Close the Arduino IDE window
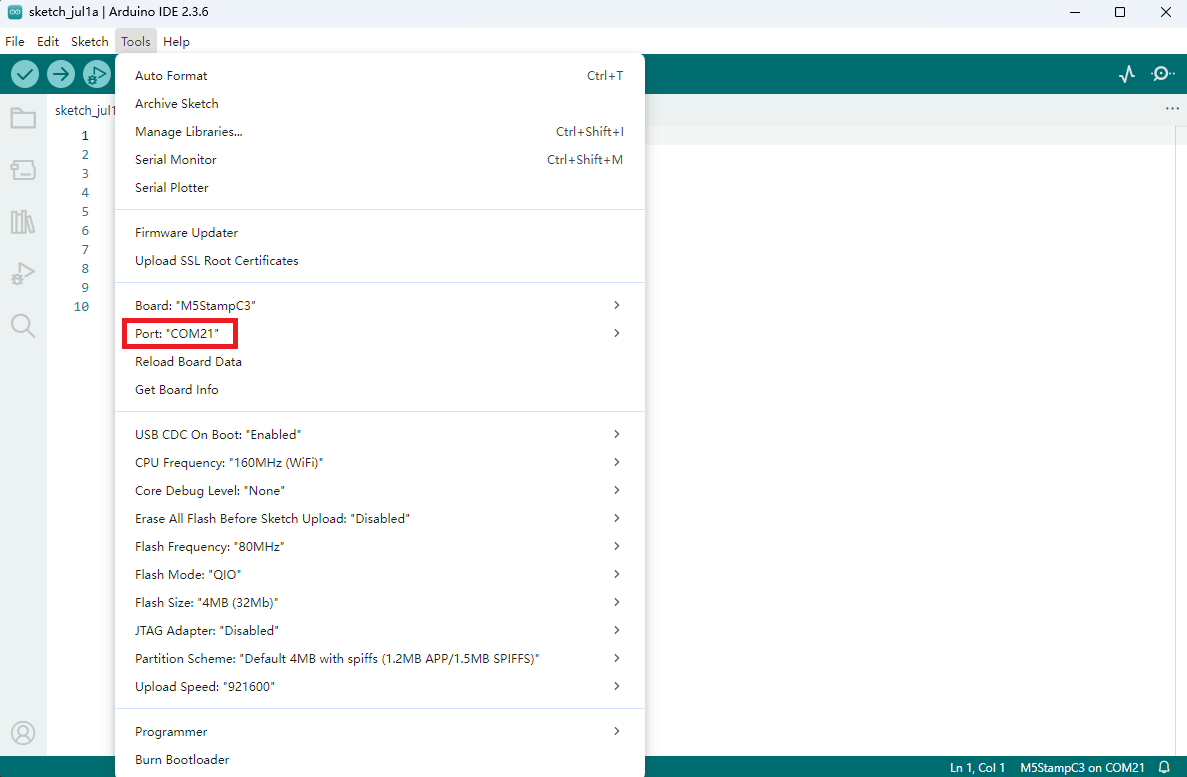Image resolution: width=1187 pixels, height=777 pixels. click(x=1165, y=12)
